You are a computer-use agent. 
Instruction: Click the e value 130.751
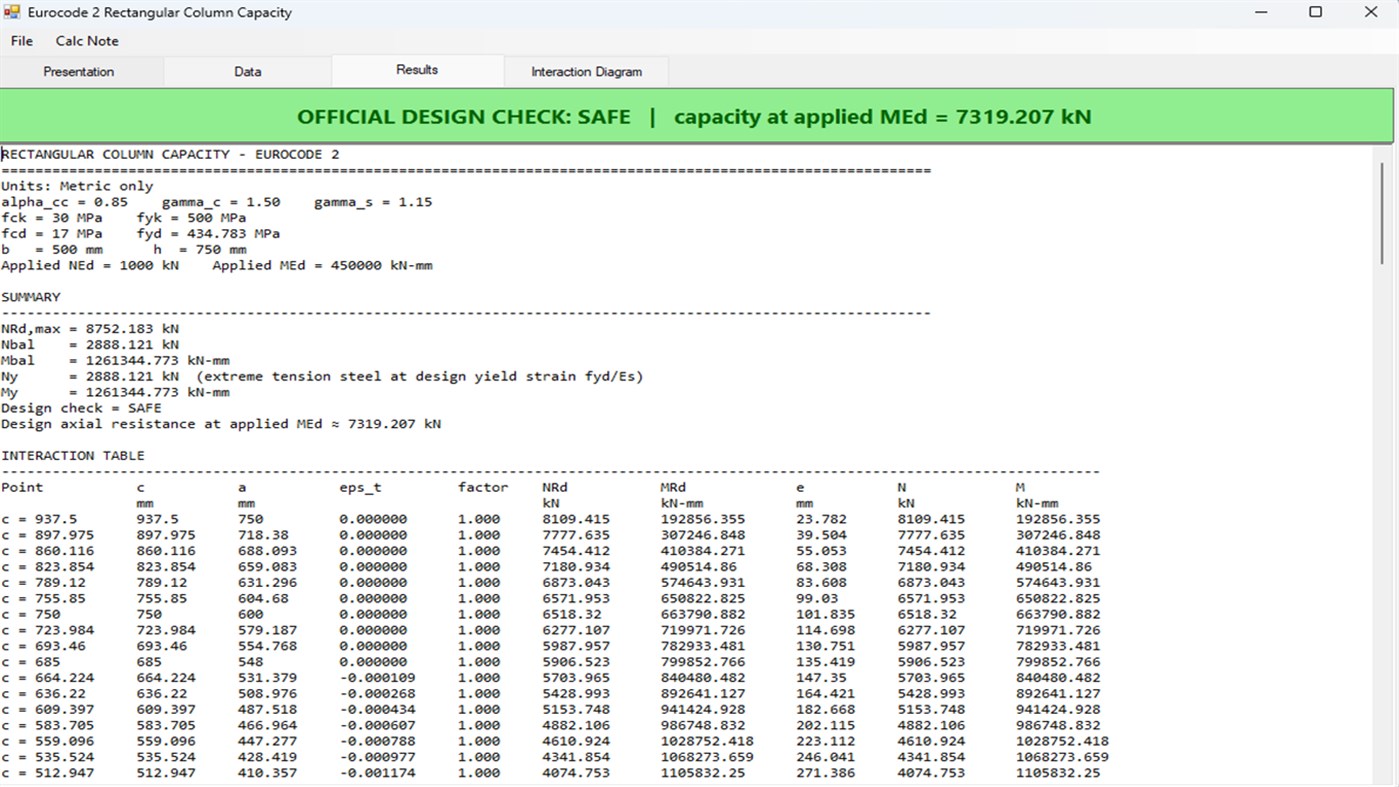tap(826, 647)
